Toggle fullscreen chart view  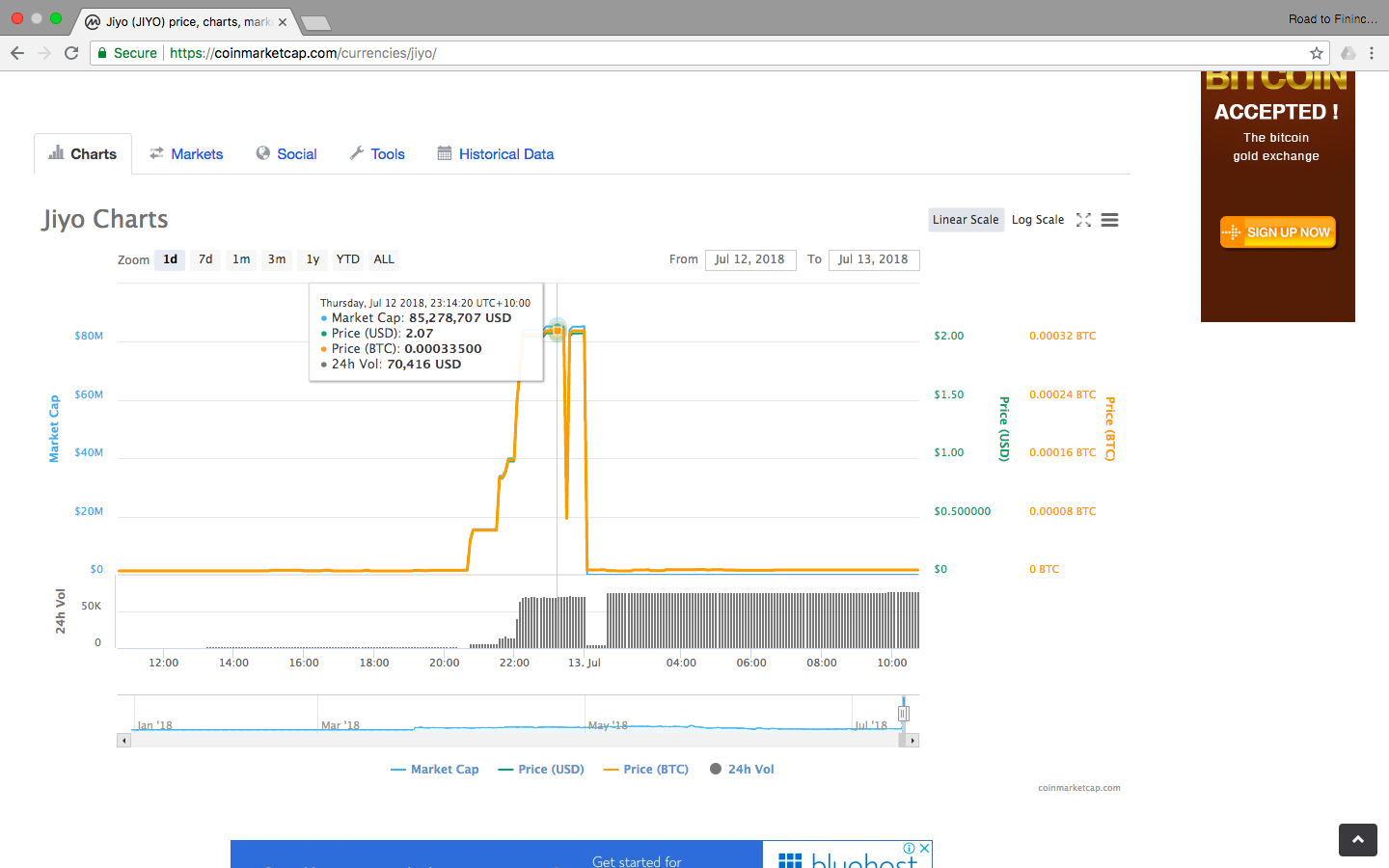1083,220
